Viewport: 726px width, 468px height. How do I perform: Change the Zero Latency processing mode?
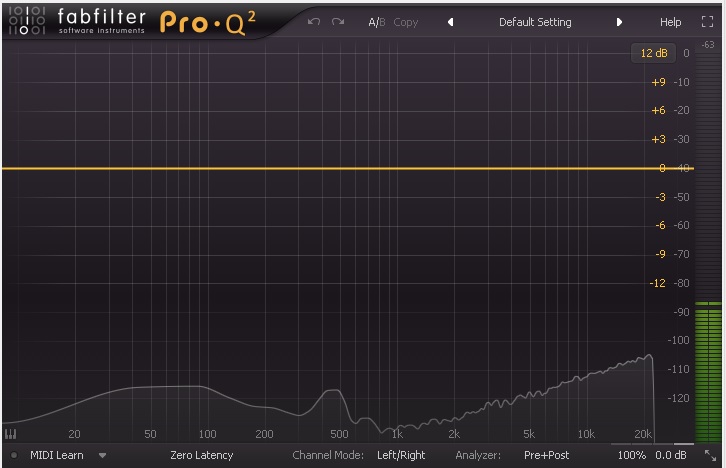coord(201,455)
